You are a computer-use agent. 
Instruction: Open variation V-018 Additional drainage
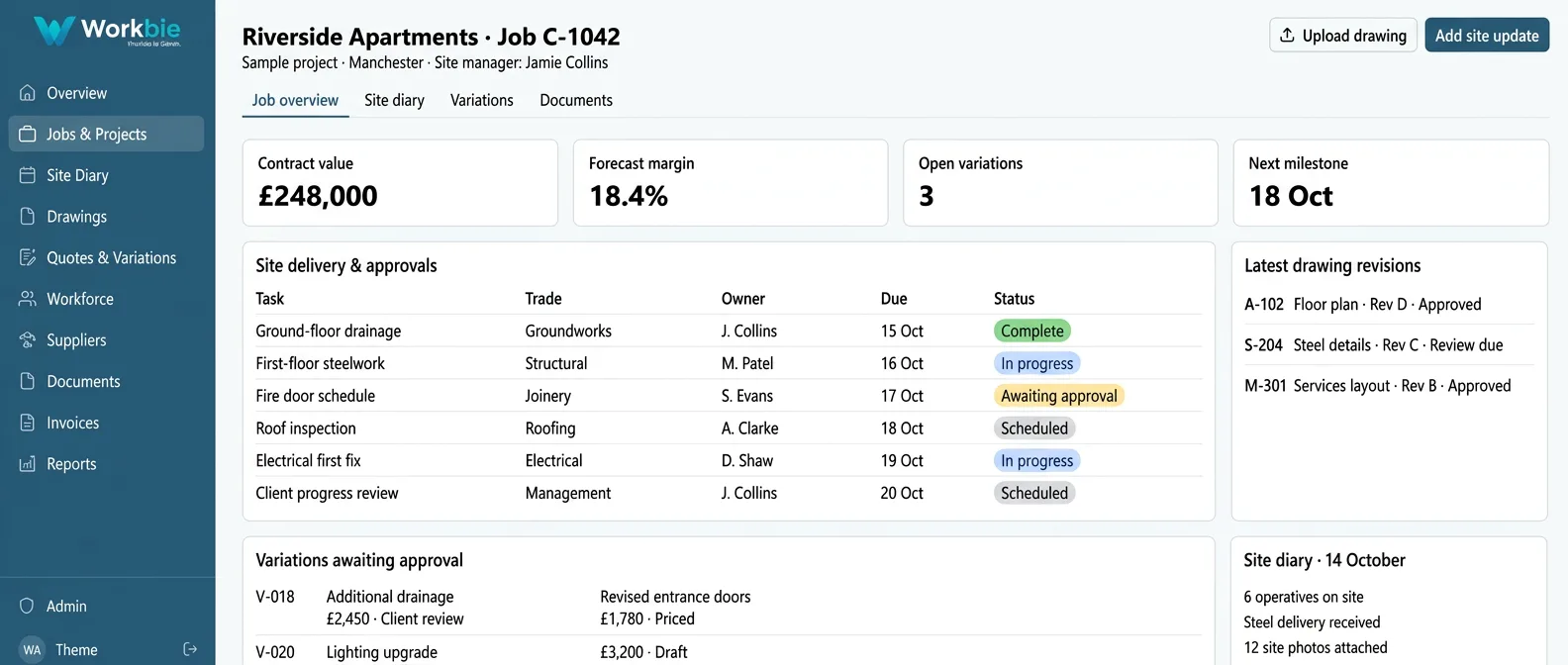359,608
